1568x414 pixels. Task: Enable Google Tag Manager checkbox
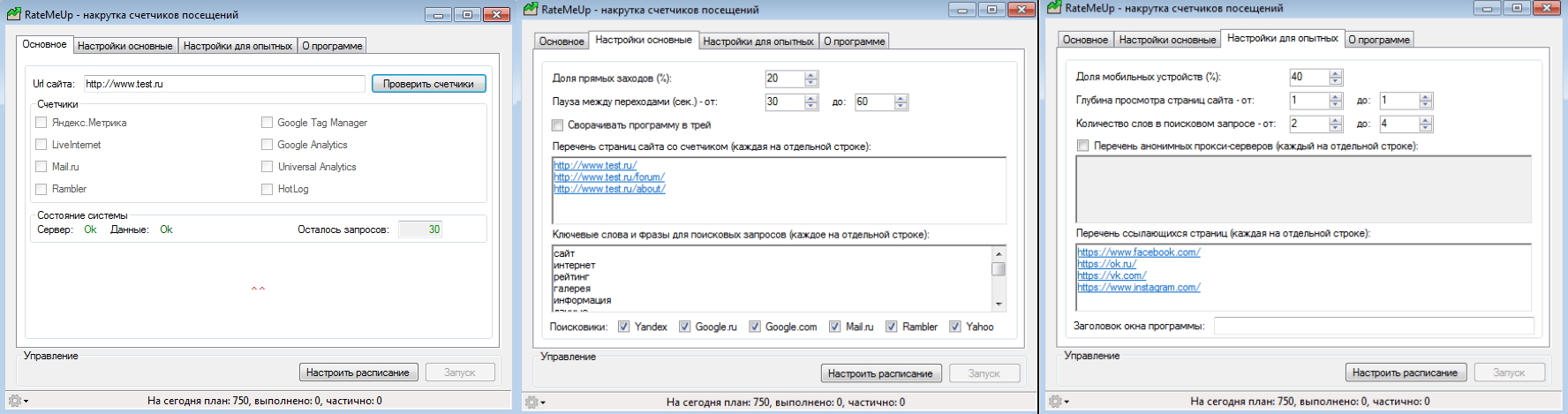point(267,123)
